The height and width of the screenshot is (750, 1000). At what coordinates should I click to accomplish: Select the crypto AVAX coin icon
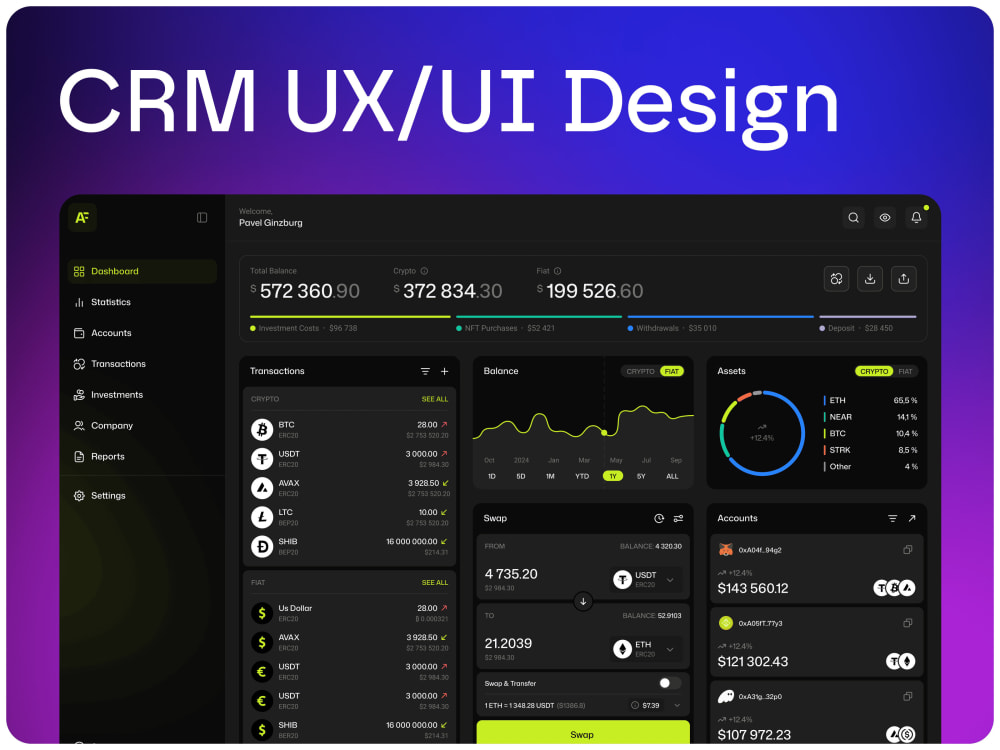262,488
